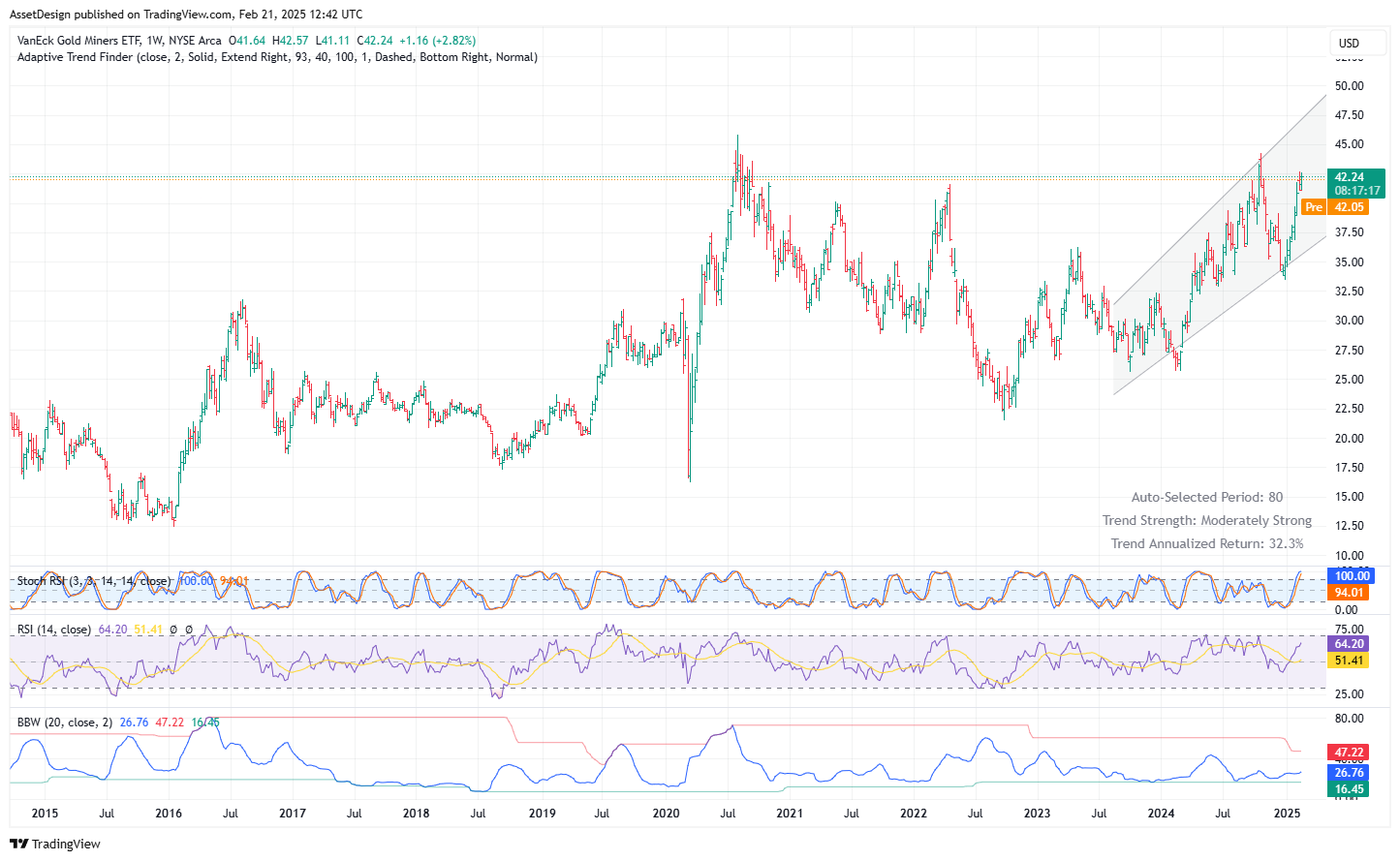Click the 2018 label on time axis
The height and width of the screenshot is (861, 1400).
pos(417,814)
